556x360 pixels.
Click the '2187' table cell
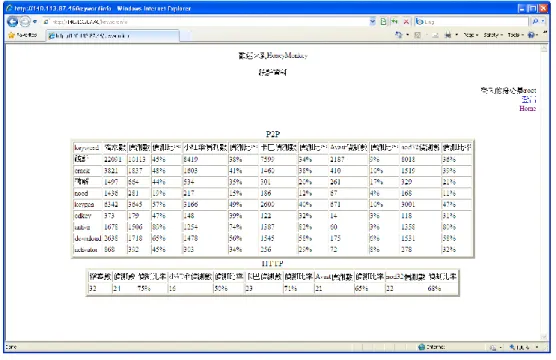point(349,160)
